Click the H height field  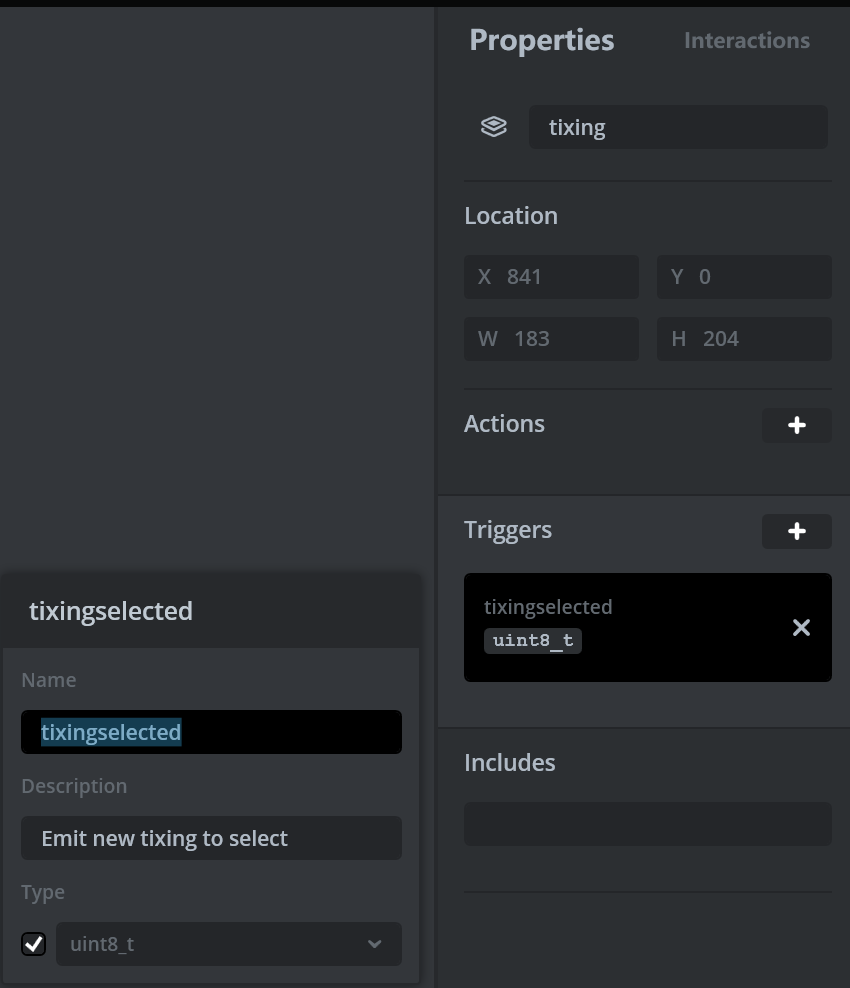744,339
